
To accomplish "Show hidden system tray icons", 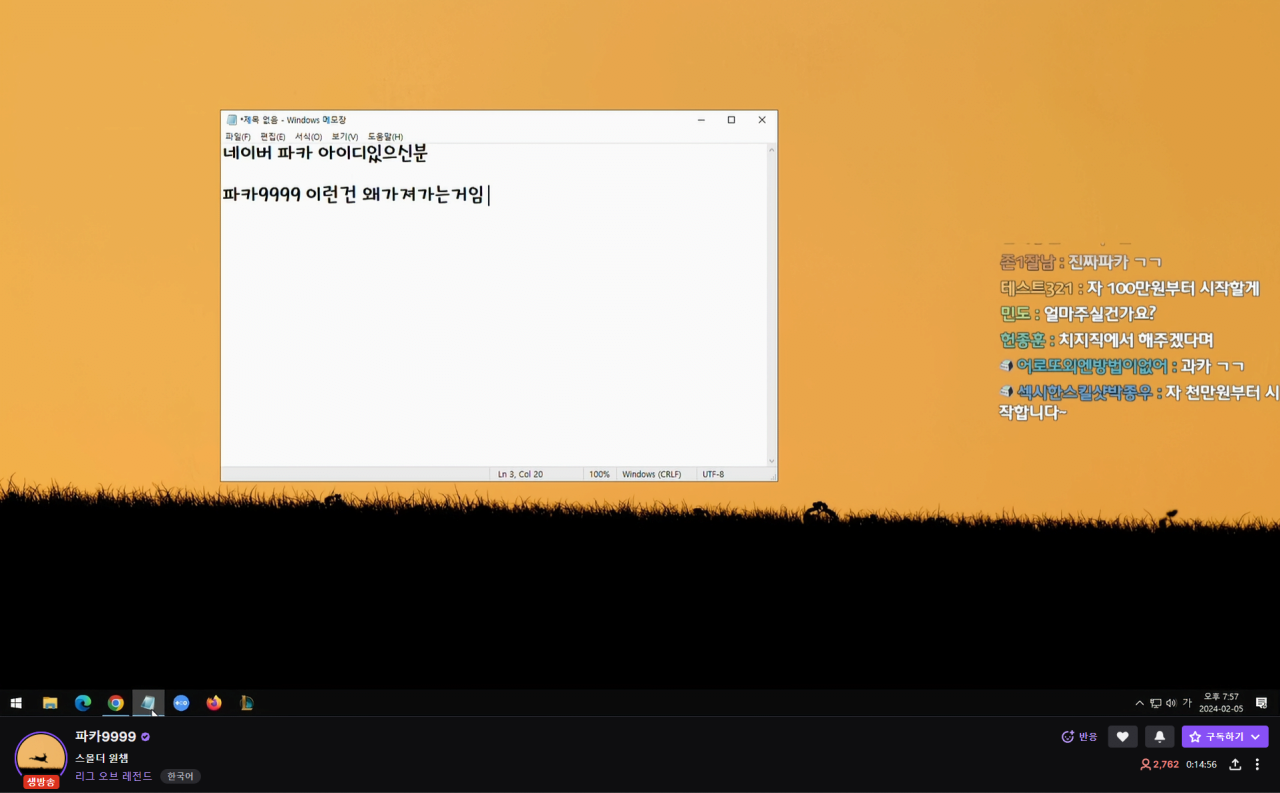I will coord(1139,703).
